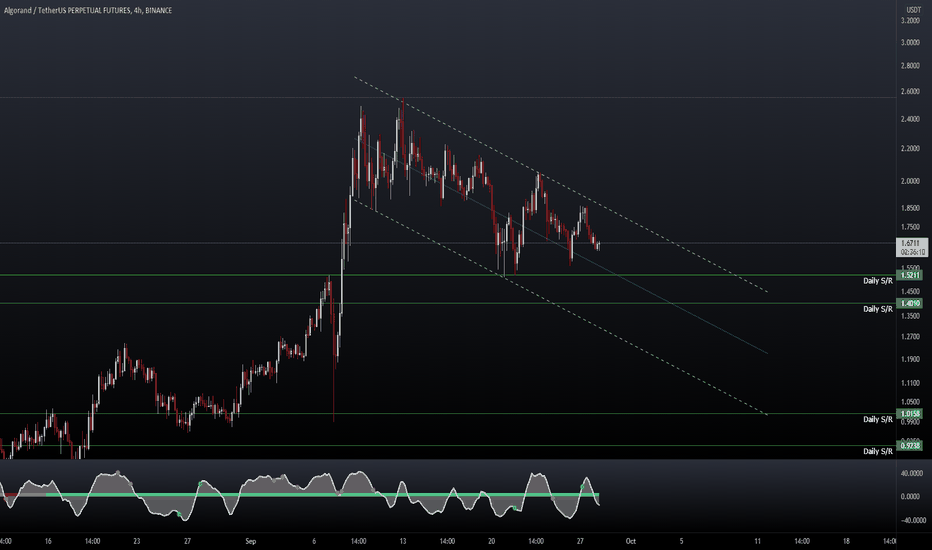Click the Daily S/R label under the 1.4010 line
Image resolution: width=932 pixels, height=550 pixels.
[878, 309]
